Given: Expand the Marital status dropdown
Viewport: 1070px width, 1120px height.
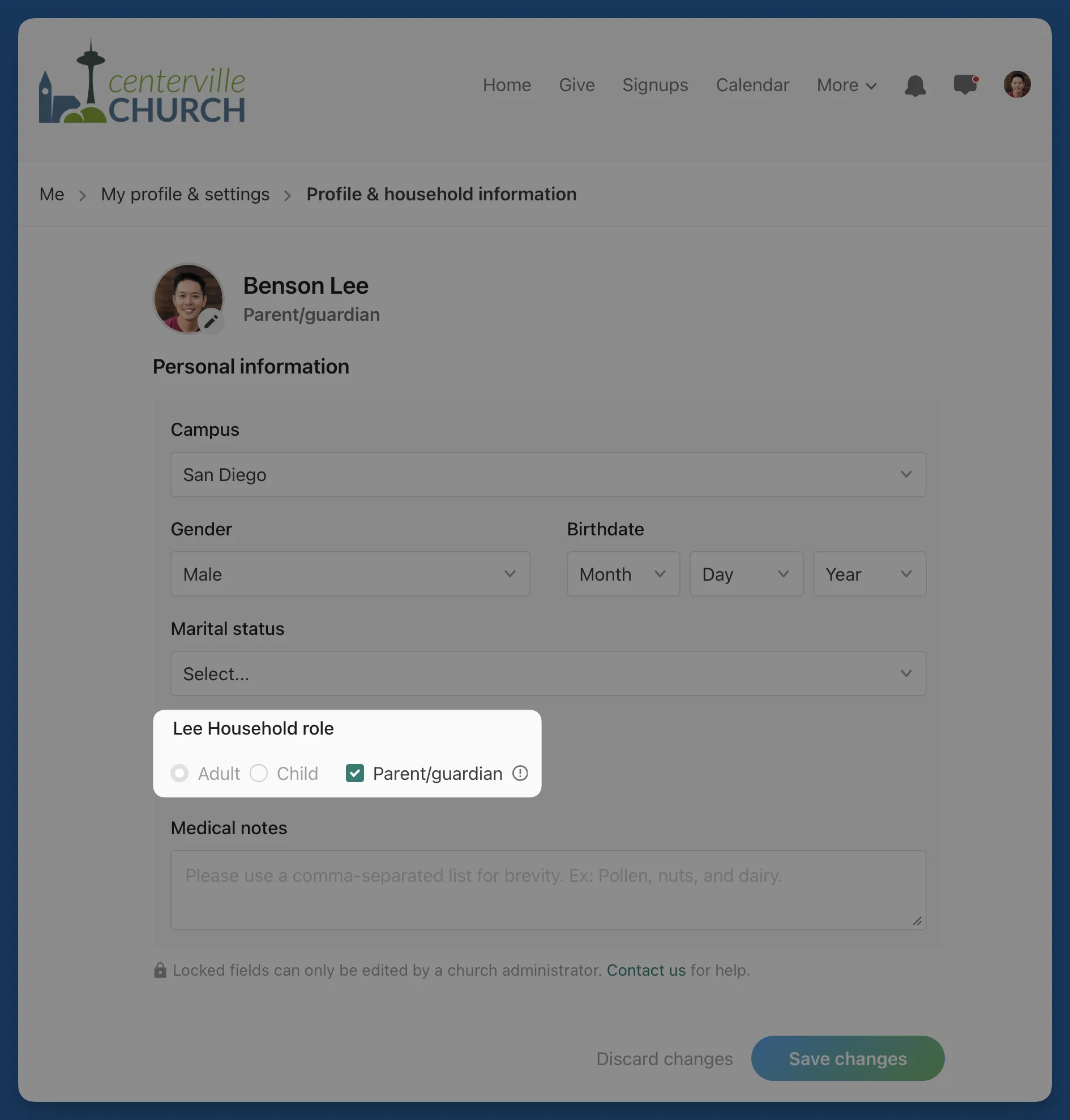Looking at the screenshot, I should pos(548,673).
